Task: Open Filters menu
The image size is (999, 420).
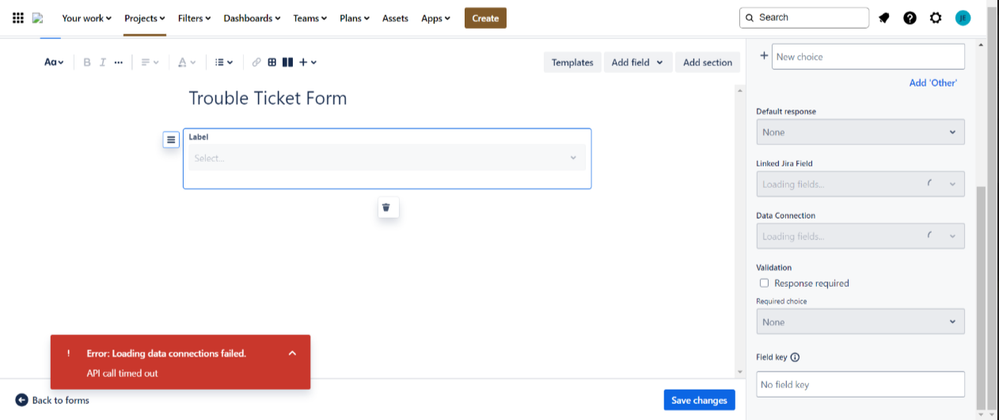Action: click(194, 18)
